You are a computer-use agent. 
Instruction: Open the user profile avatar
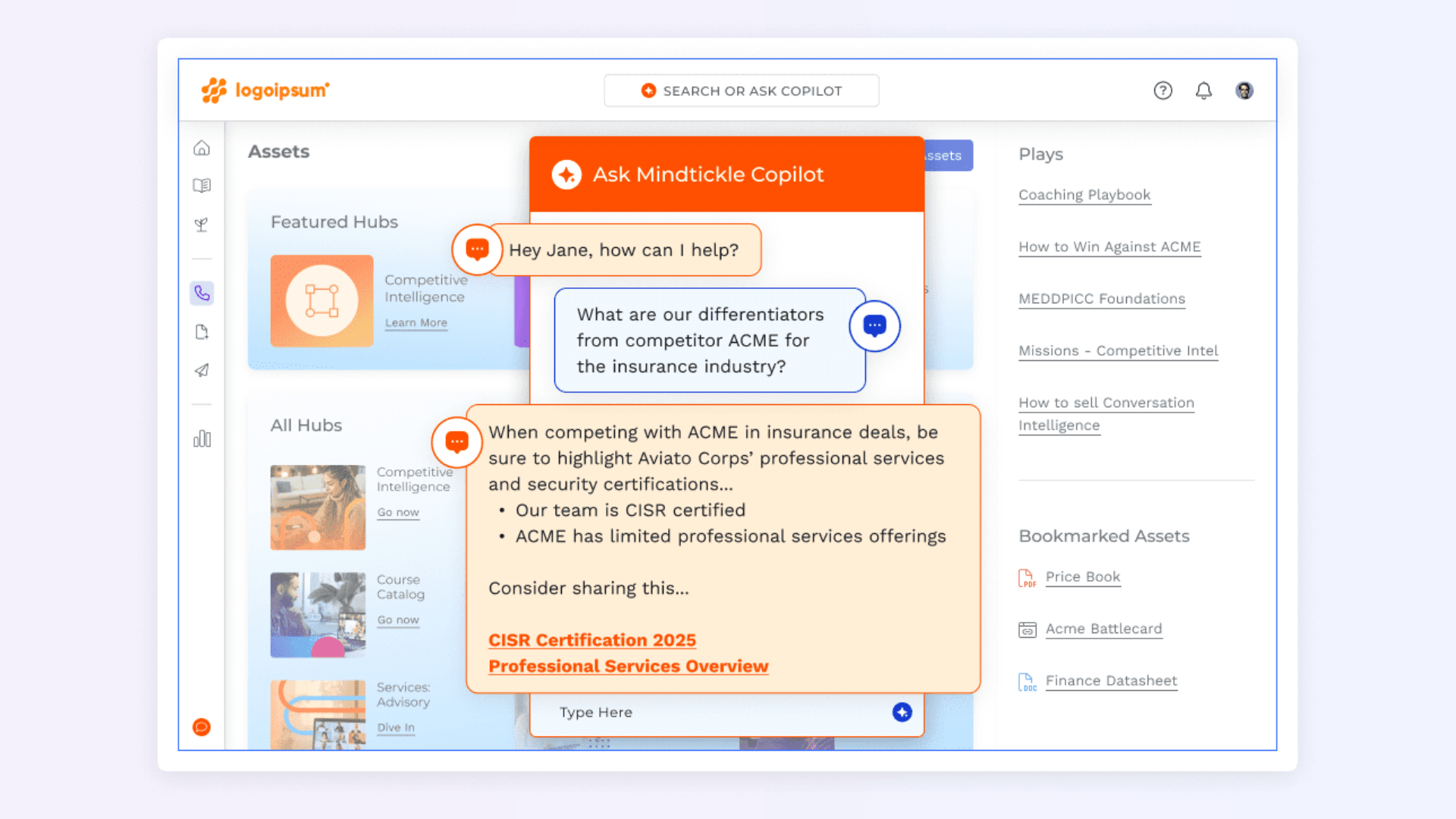1244,91
